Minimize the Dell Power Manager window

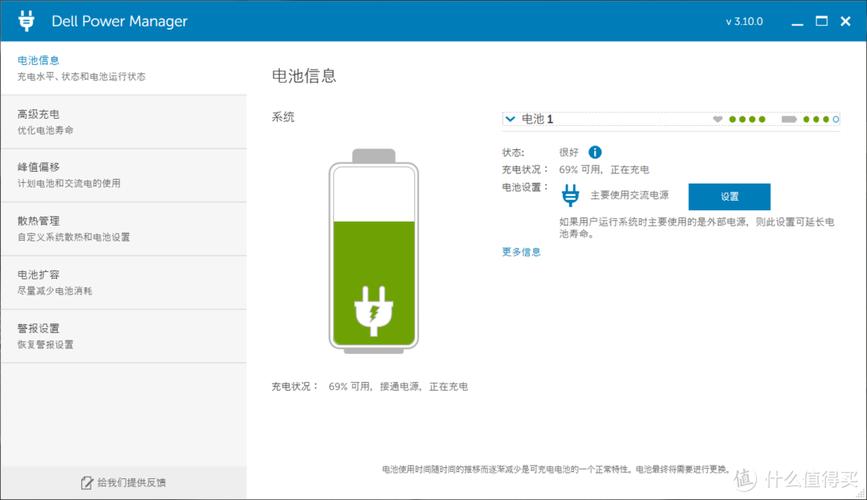(x=797, y=22)
